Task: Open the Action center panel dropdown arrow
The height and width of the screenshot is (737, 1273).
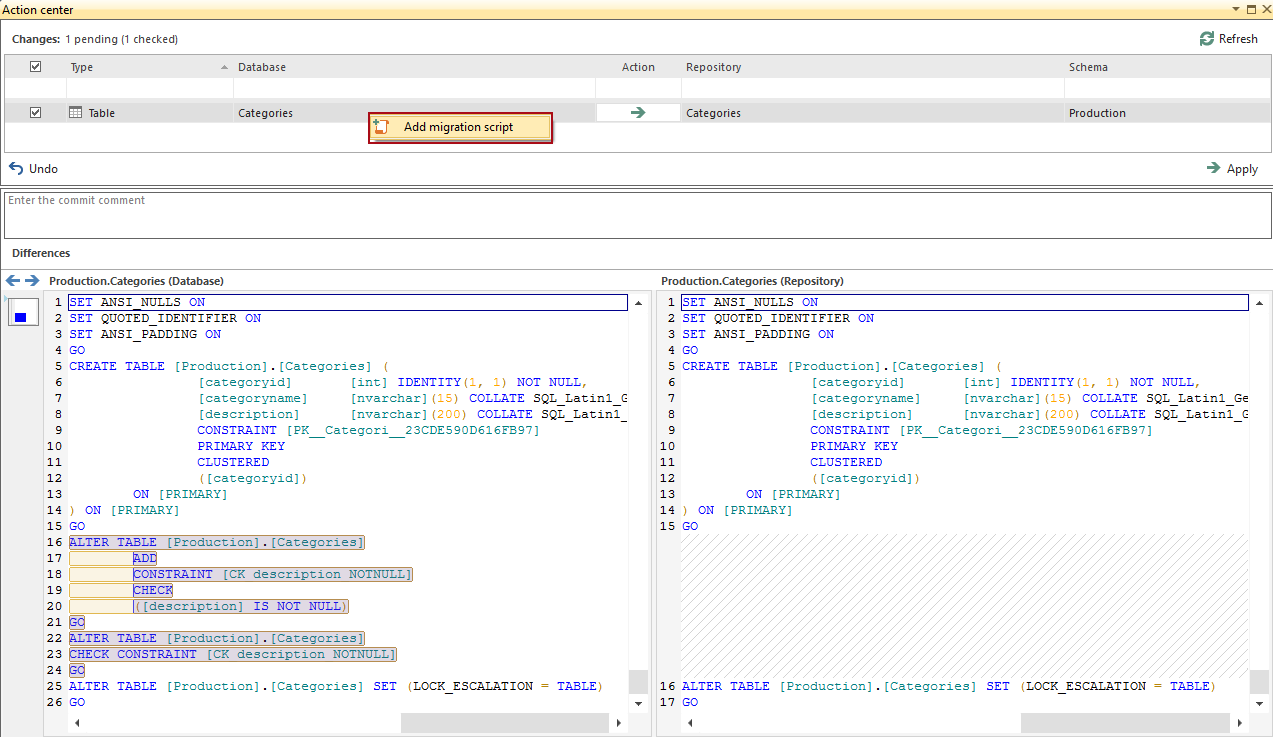Action: 1236,9
